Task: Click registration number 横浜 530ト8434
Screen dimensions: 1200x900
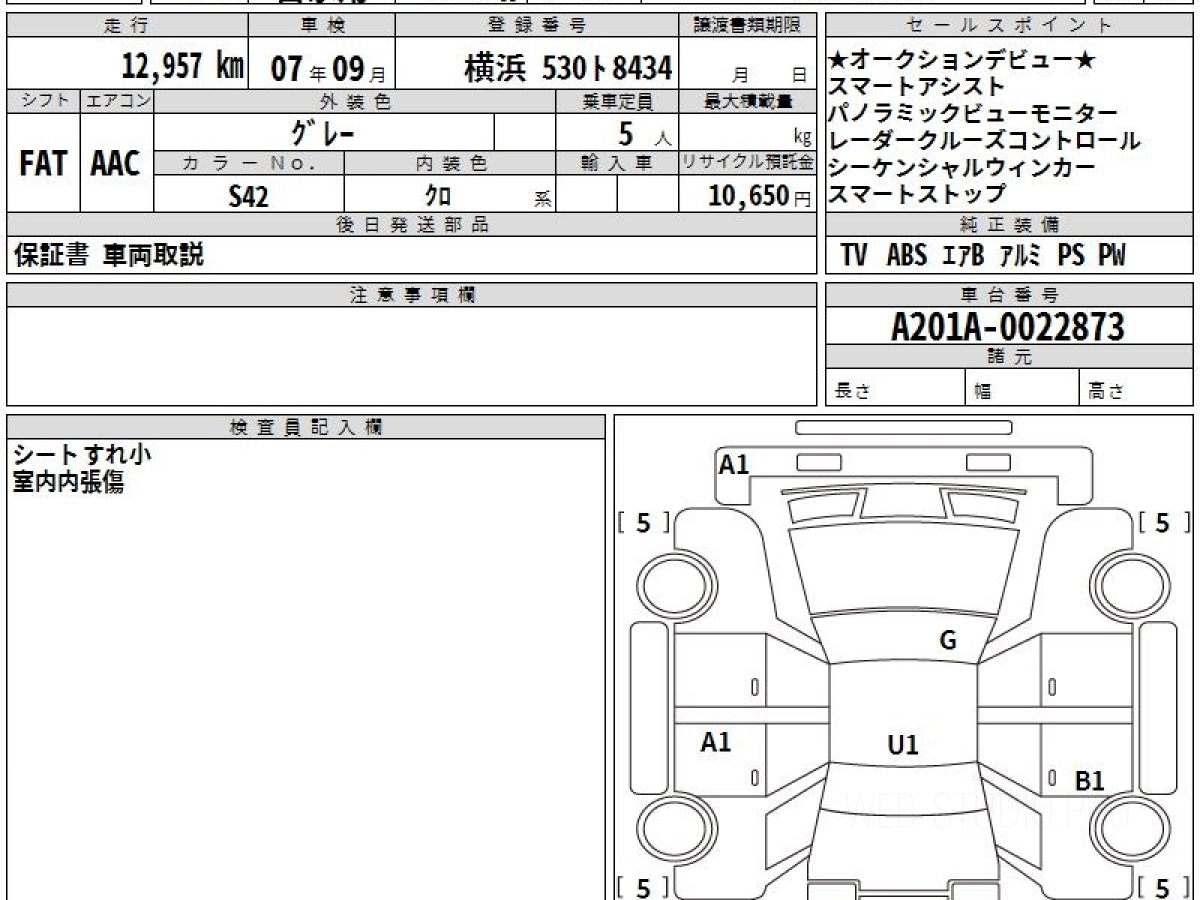Action: (568, 68)
